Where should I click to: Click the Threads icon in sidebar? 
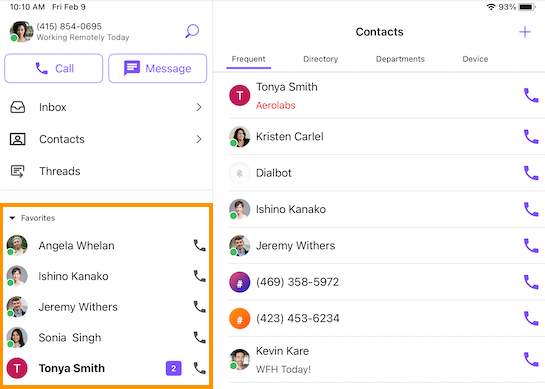pos(17,171)
